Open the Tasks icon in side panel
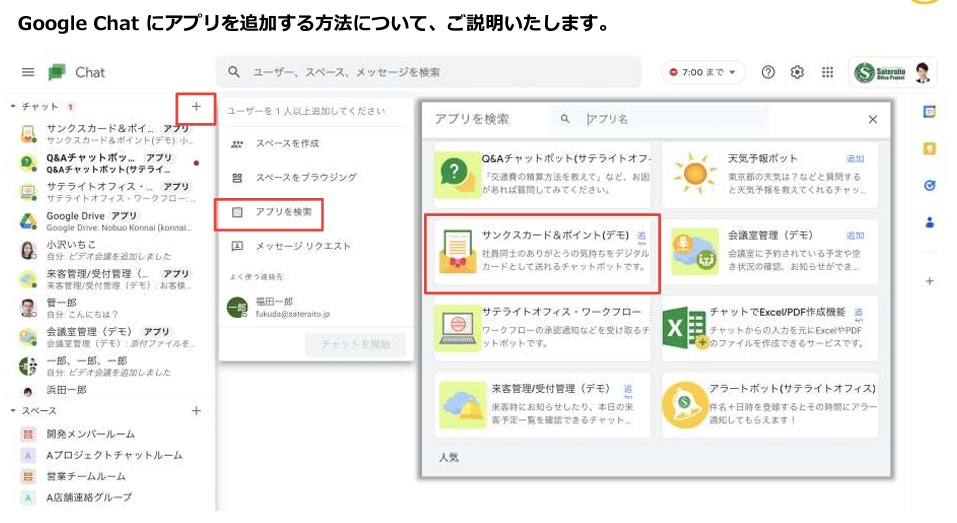 pos(929,185)
